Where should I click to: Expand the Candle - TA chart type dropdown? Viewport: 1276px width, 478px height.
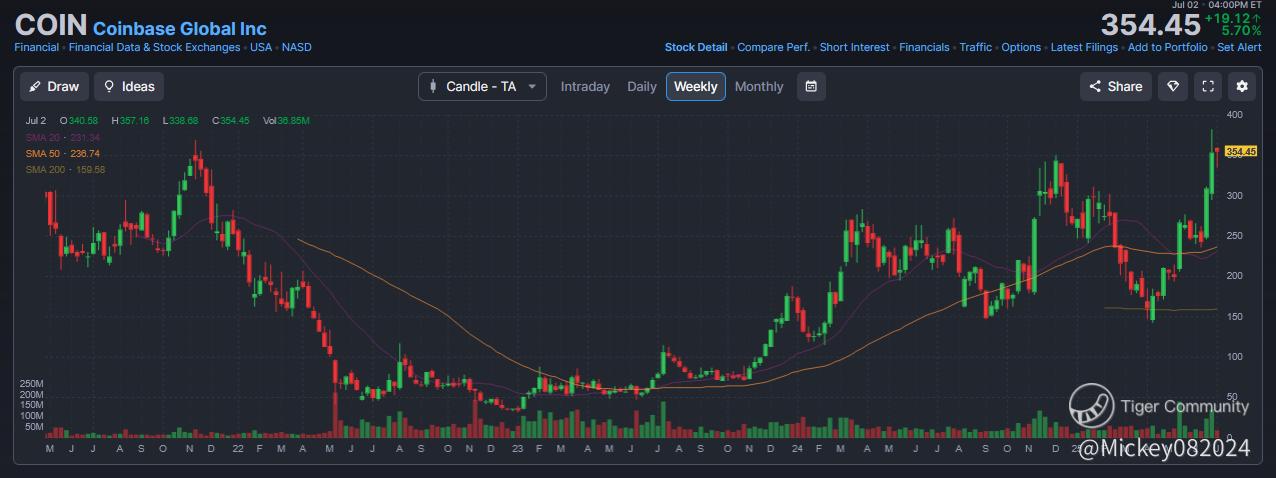[482, 86]
